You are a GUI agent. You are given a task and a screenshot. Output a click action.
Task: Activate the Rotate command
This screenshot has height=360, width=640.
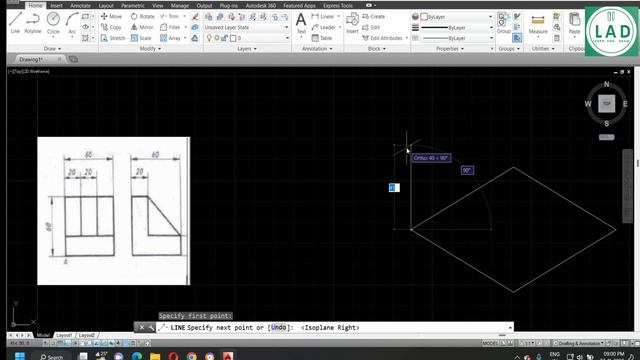143,16
